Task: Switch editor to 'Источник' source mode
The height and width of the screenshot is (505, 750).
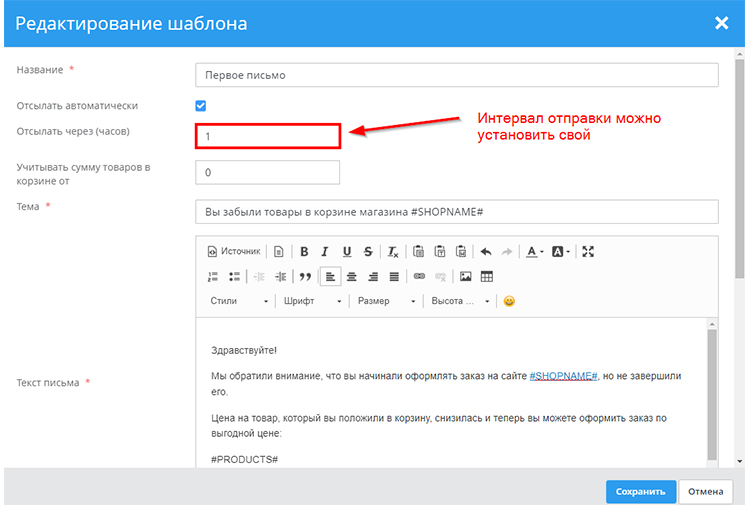Action: pyautogui.click(x=234, y=252)
